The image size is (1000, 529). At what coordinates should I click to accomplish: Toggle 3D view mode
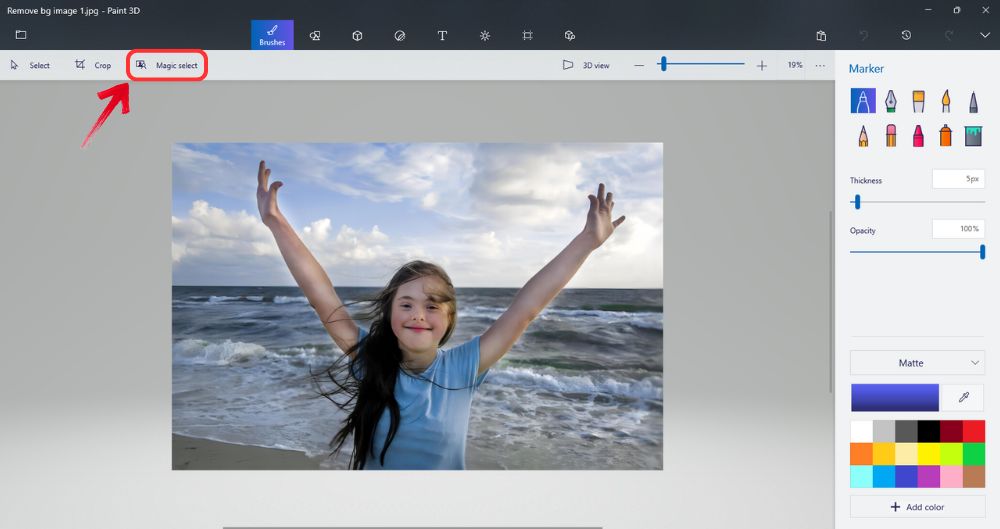[x=586, y=65]
